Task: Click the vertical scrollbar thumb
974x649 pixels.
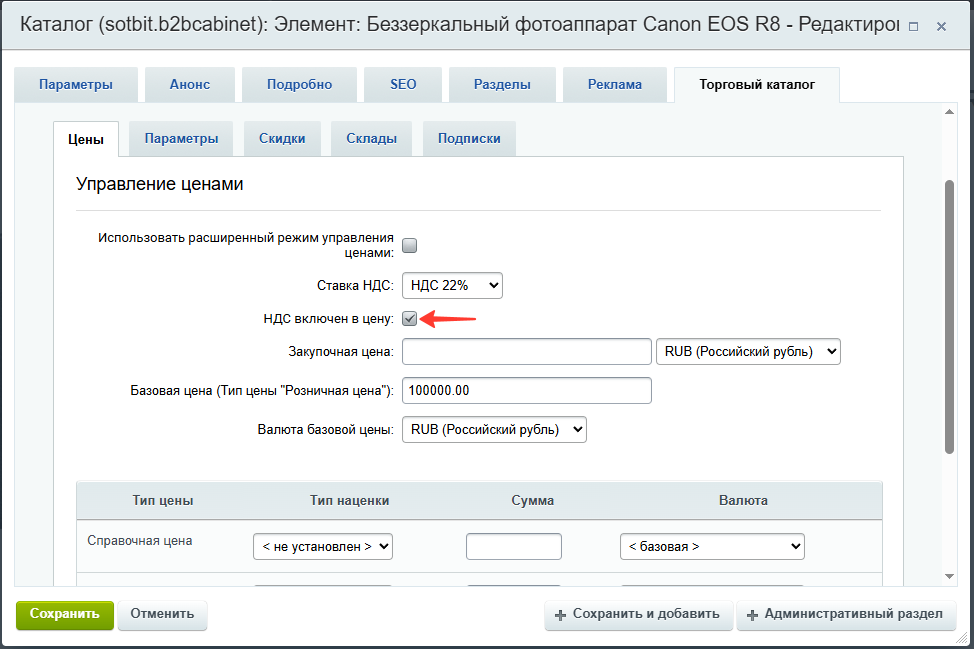Action: coord(949,317)
